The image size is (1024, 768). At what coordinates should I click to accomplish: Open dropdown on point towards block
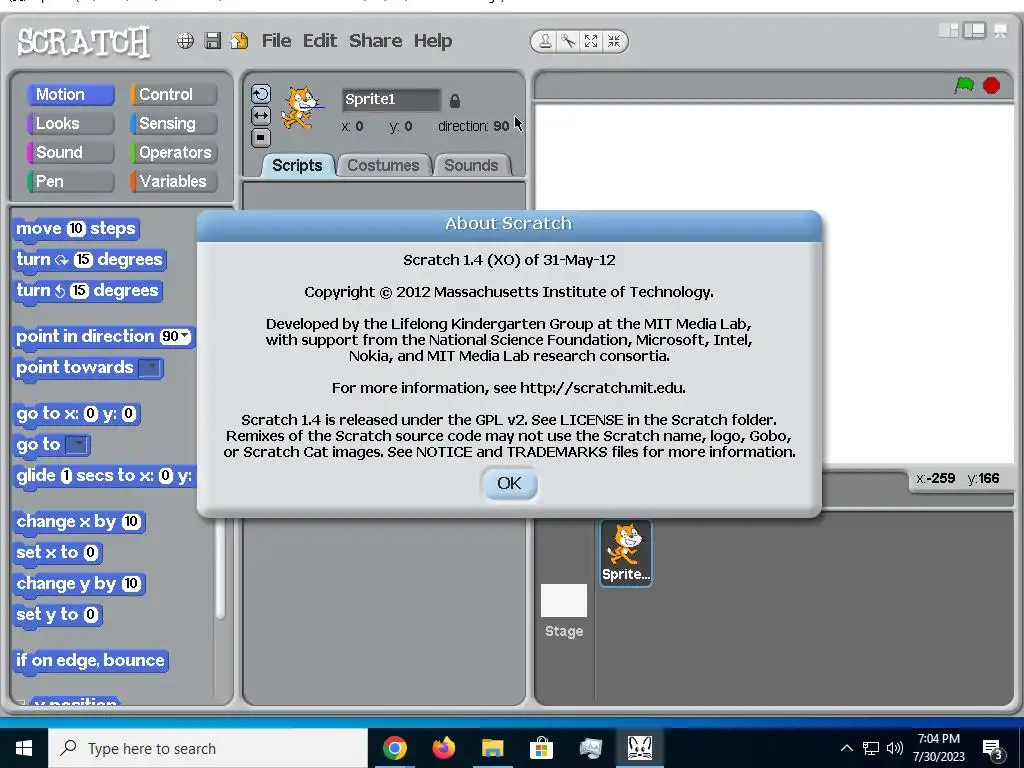150,368
